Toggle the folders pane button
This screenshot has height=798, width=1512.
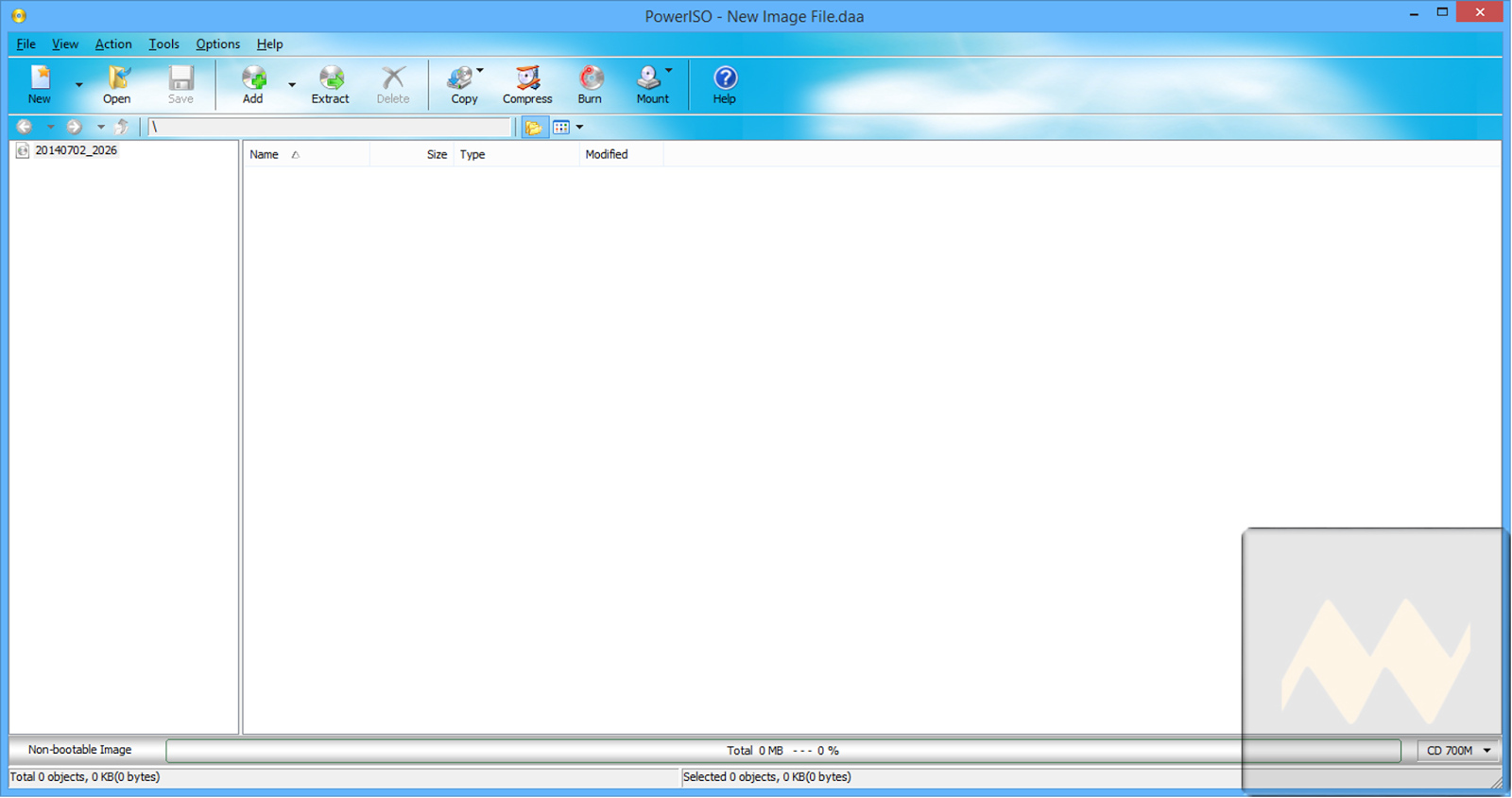click(534, 128)
